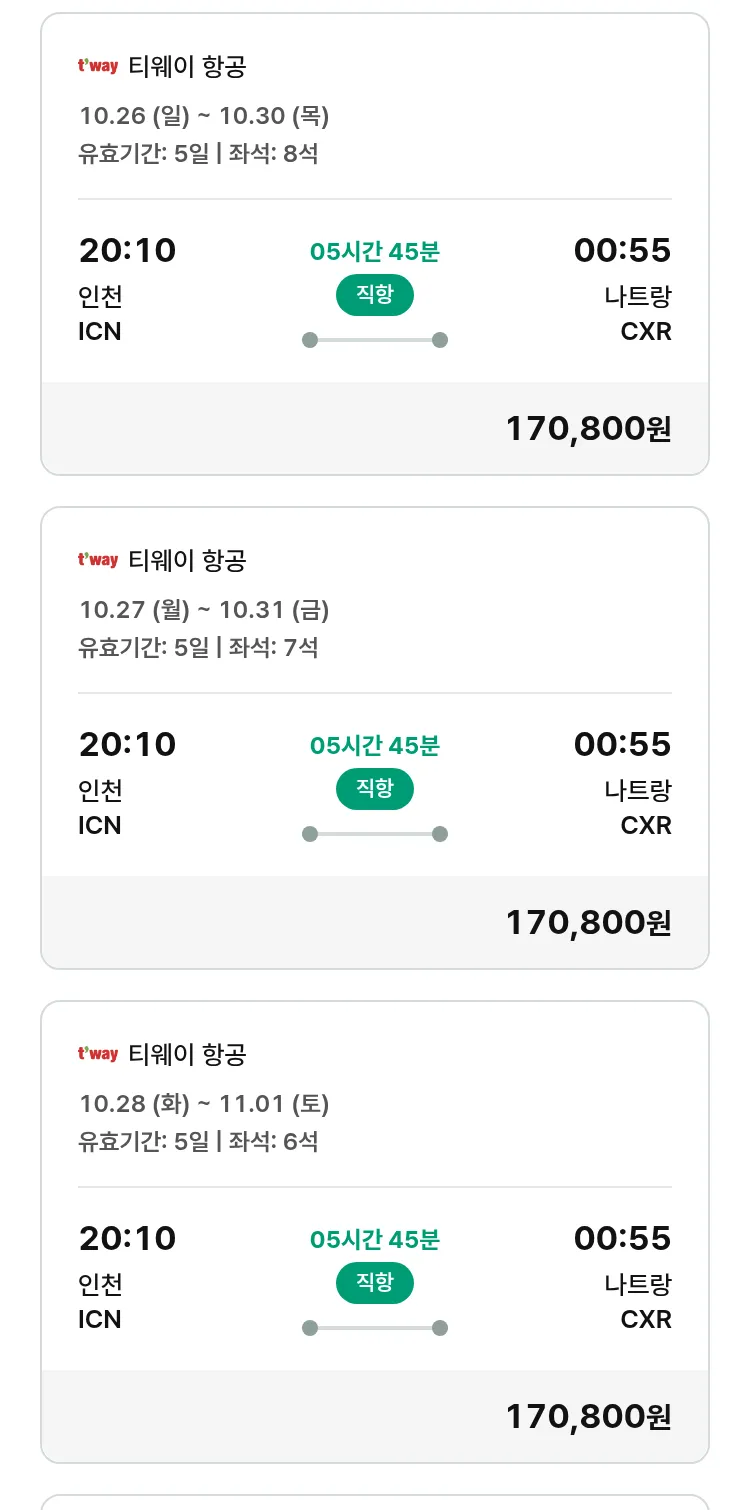Tap the 직항 badge on the 10.28 flight
Viewport: 750px width, 1510px height.
tap(374, 1283)
